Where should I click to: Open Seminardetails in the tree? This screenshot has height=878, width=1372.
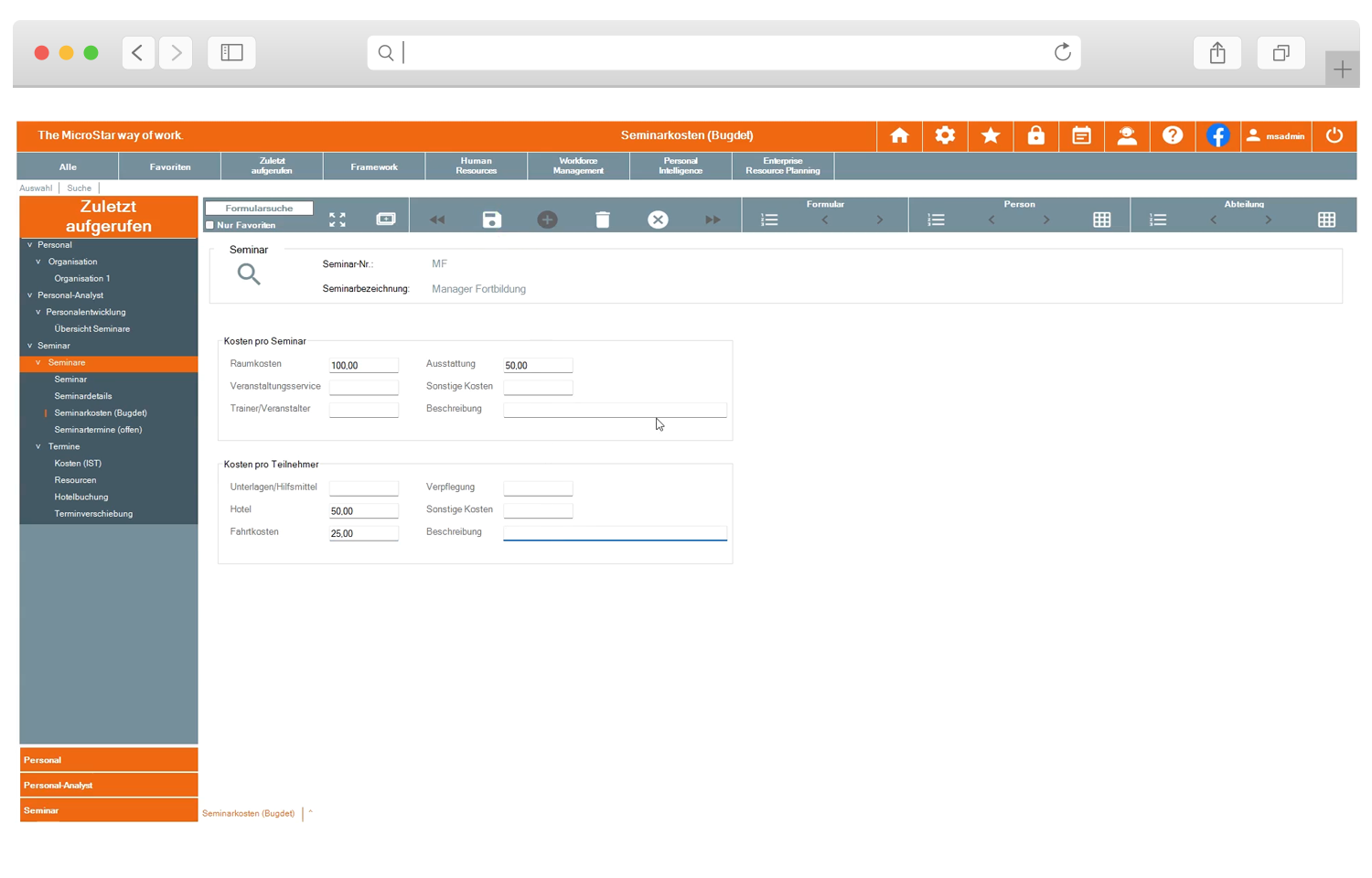click(83, 396)
